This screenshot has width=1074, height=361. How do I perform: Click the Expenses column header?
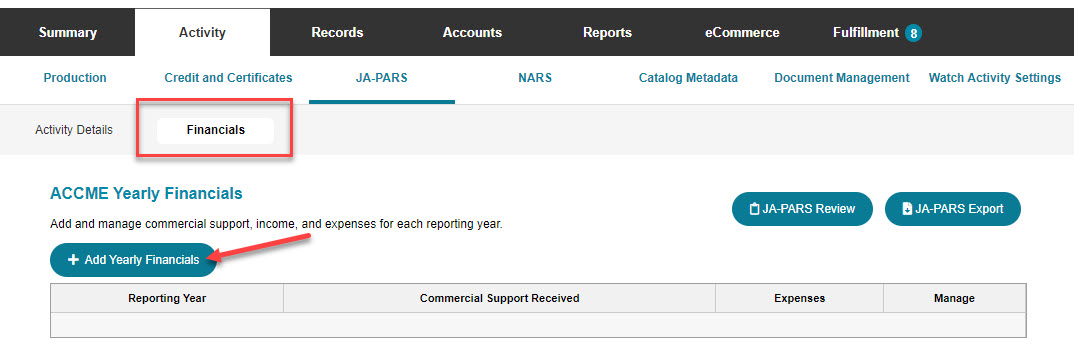tap(799, 298)
